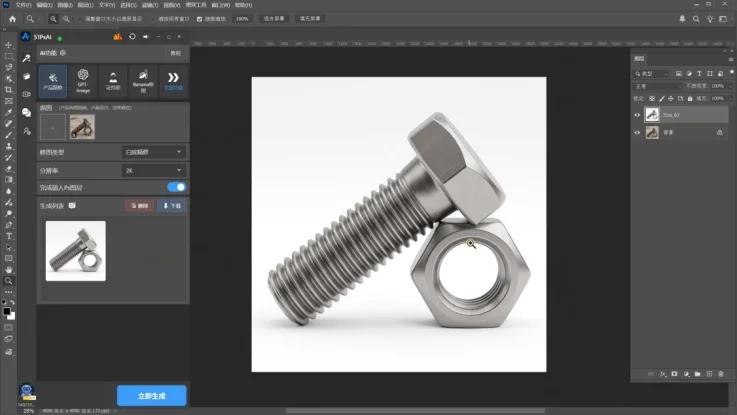Viewport: 737px width, 415px height.
Task: Click the blue generate now button
Action: tap(151, 396)
